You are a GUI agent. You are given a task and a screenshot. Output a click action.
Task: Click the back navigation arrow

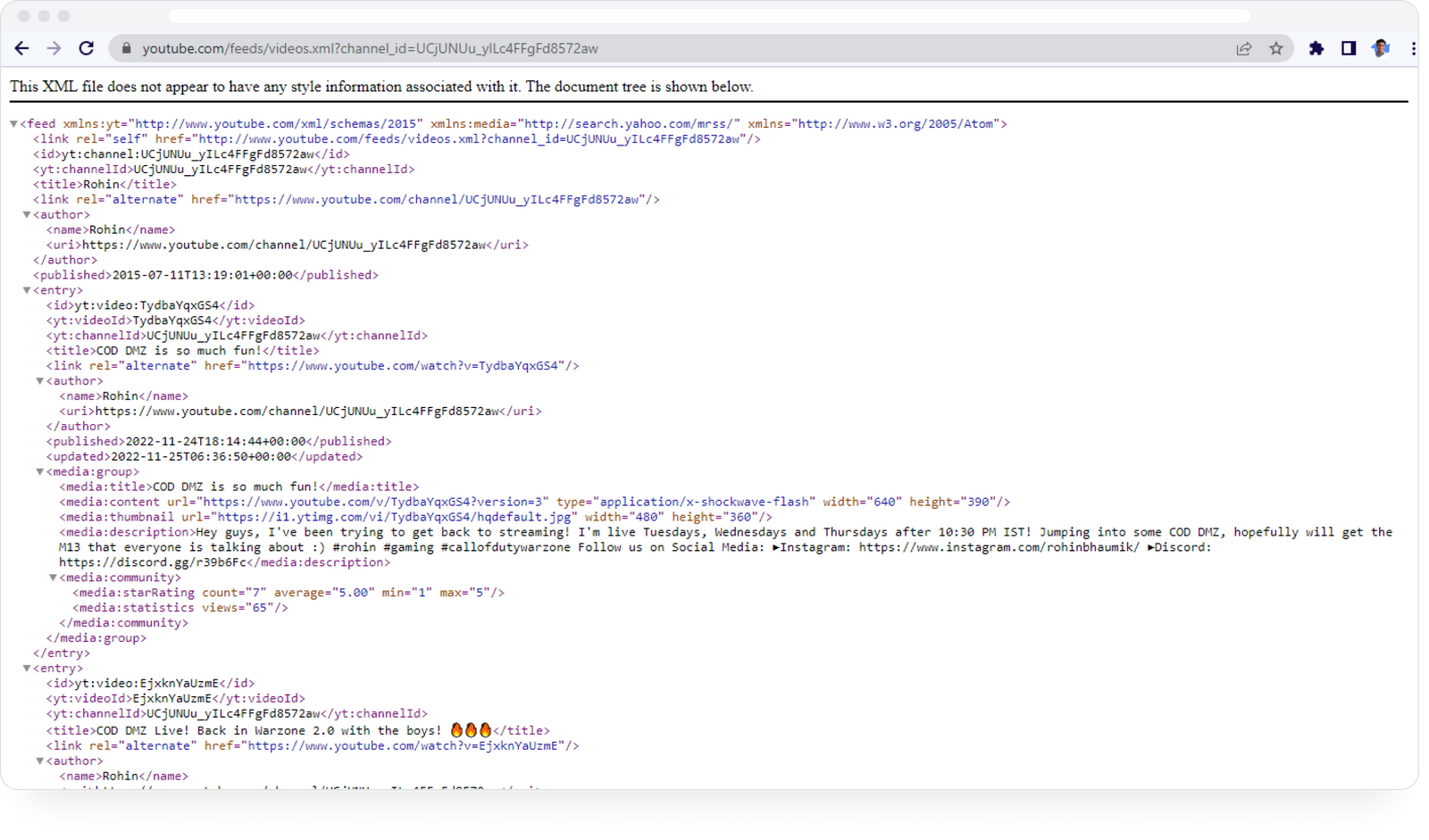click(21, 48)
